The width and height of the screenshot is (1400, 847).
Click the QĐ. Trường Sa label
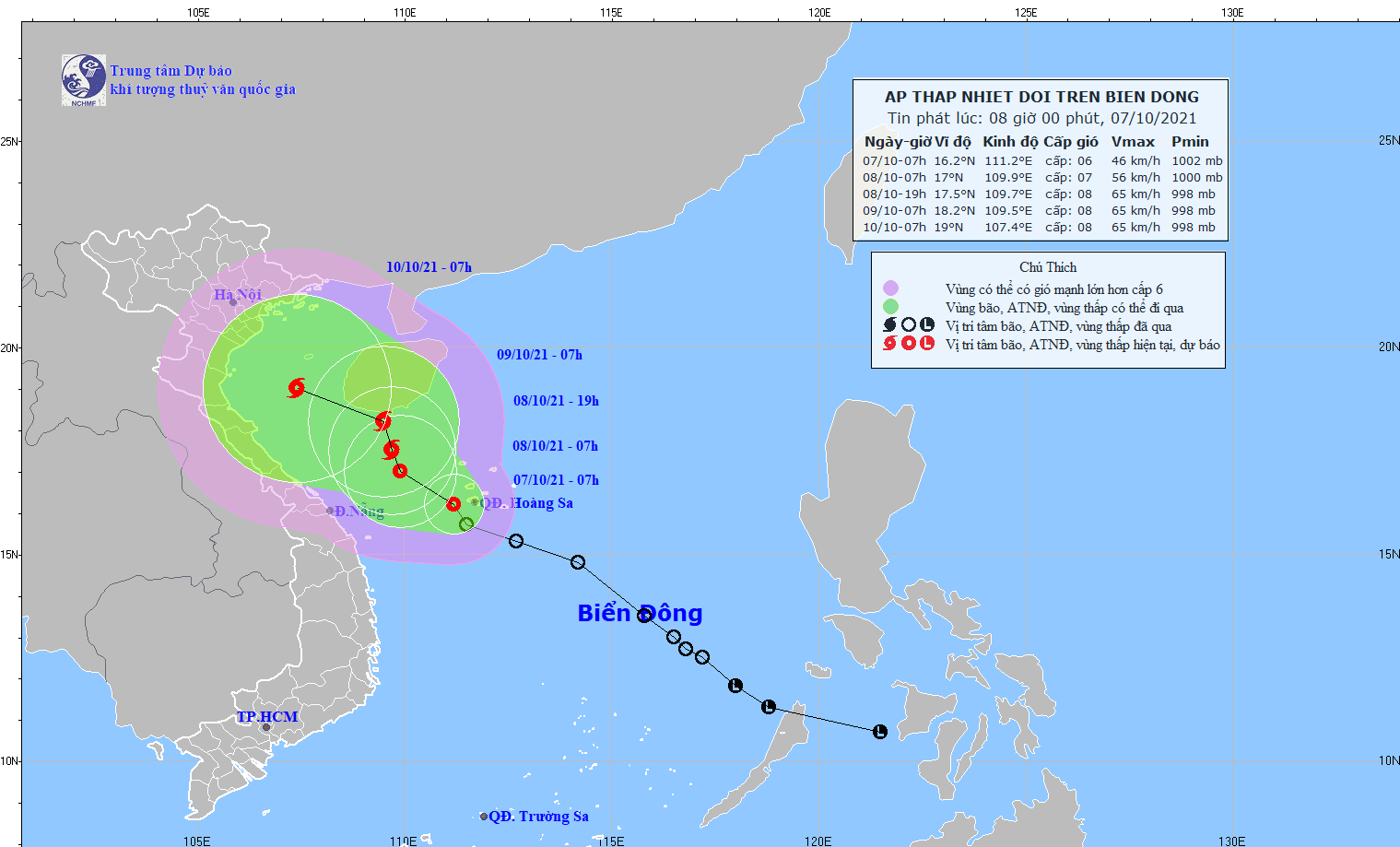point(538,817)
